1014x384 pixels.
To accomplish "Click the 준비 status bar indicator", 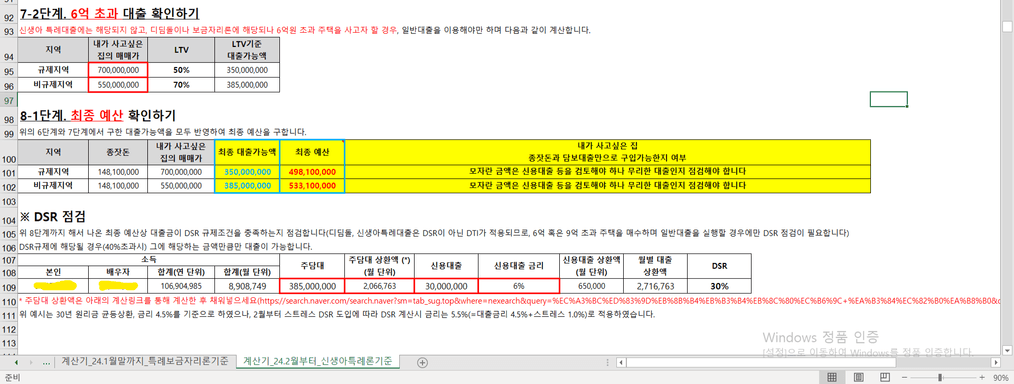I will click(11, 377).
